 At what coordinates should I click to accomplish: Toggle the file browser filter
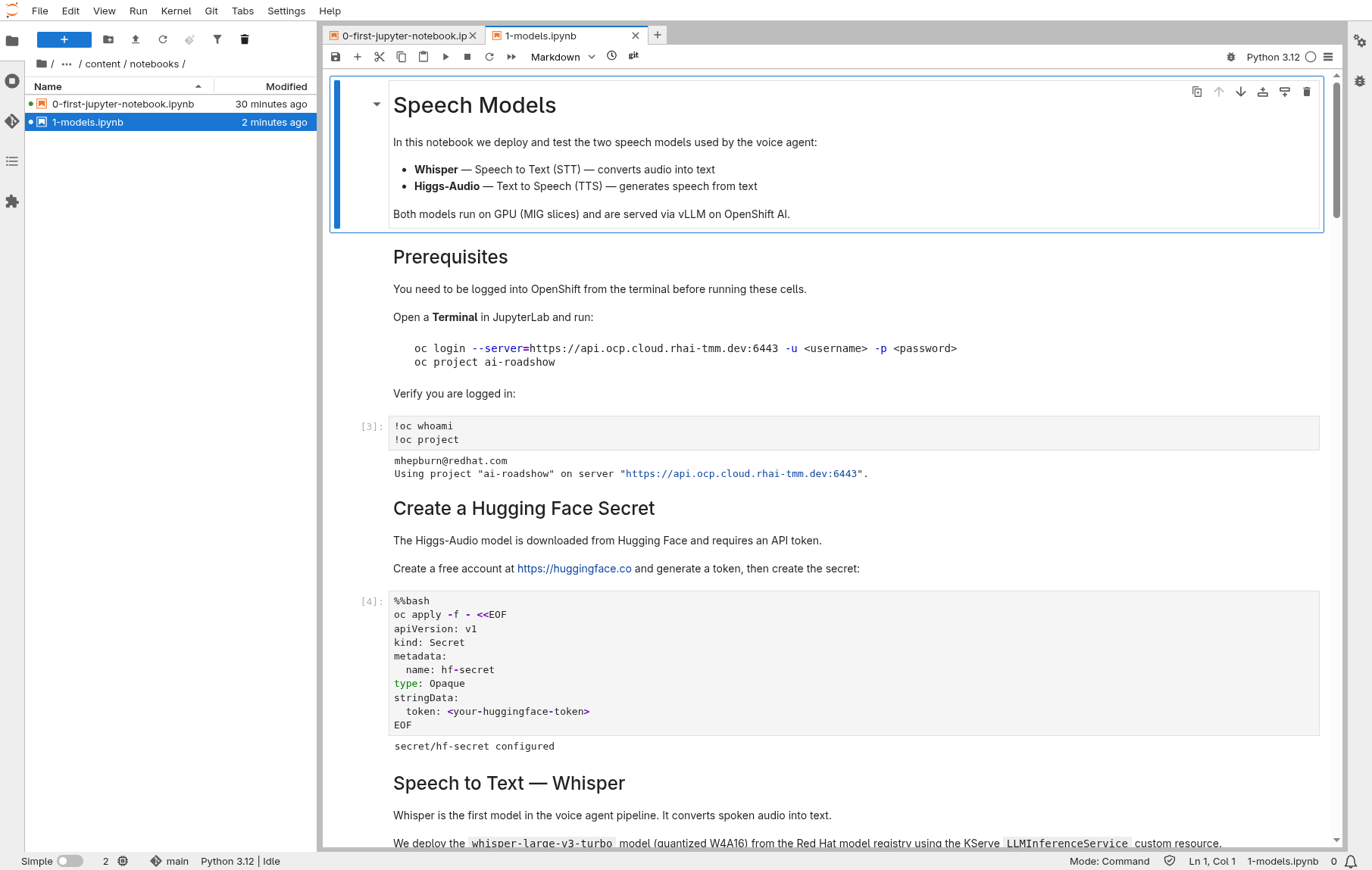[217, 39]
